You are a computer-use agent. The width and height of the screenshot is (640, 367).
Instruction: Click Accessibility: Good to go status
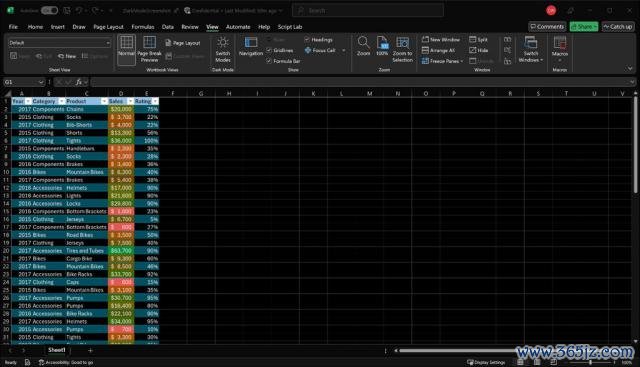(x=66, y=362)
